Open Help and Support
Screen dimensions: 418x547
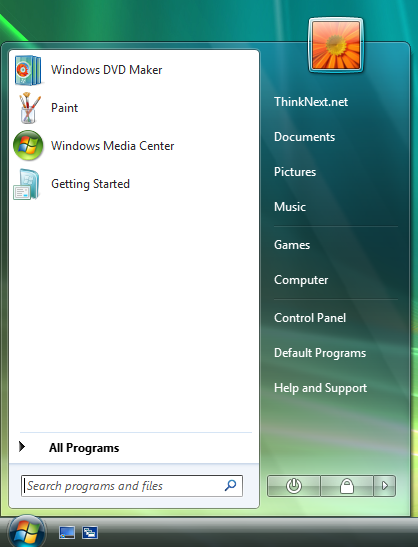[320, 388]
